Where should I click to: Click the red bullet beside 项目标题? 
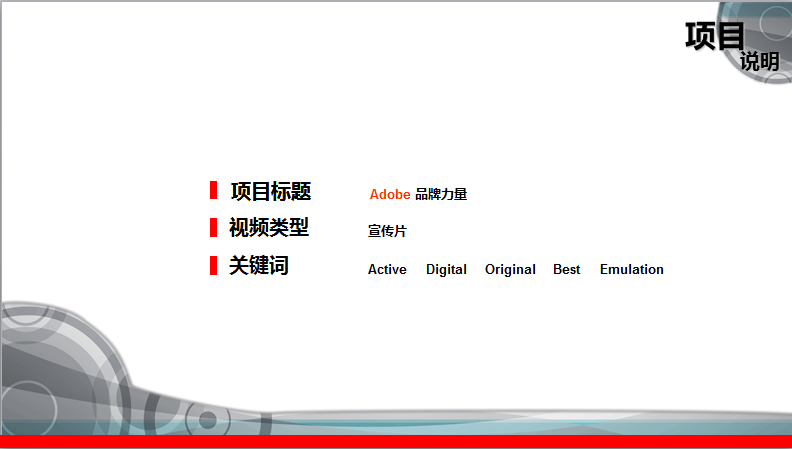tap(214, 190)
